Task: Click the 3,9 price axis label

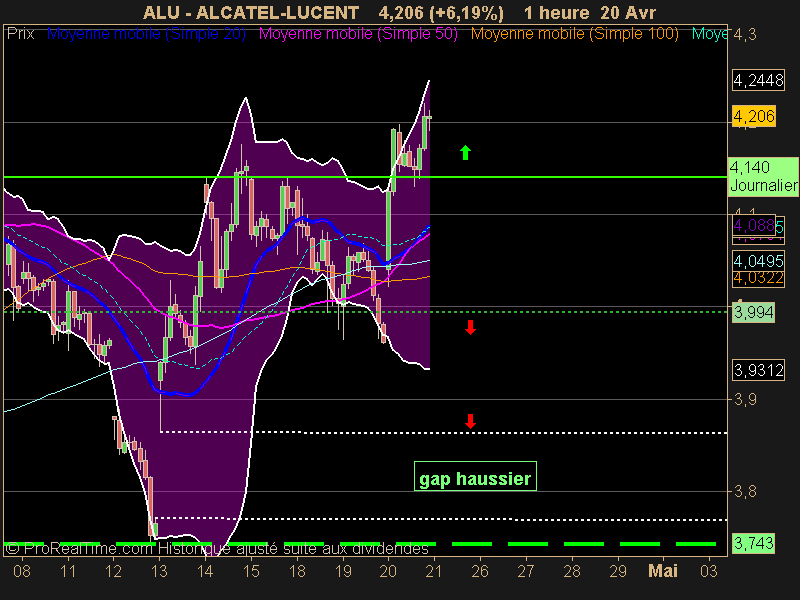Action: [x=745, y=399]
